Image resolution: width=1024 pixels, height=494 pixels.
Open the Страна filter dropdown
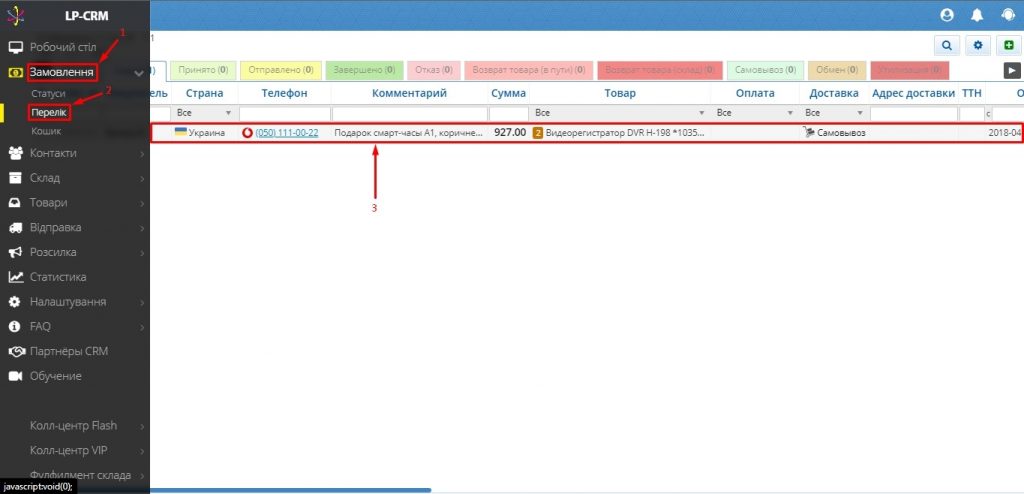coord(204,113)
